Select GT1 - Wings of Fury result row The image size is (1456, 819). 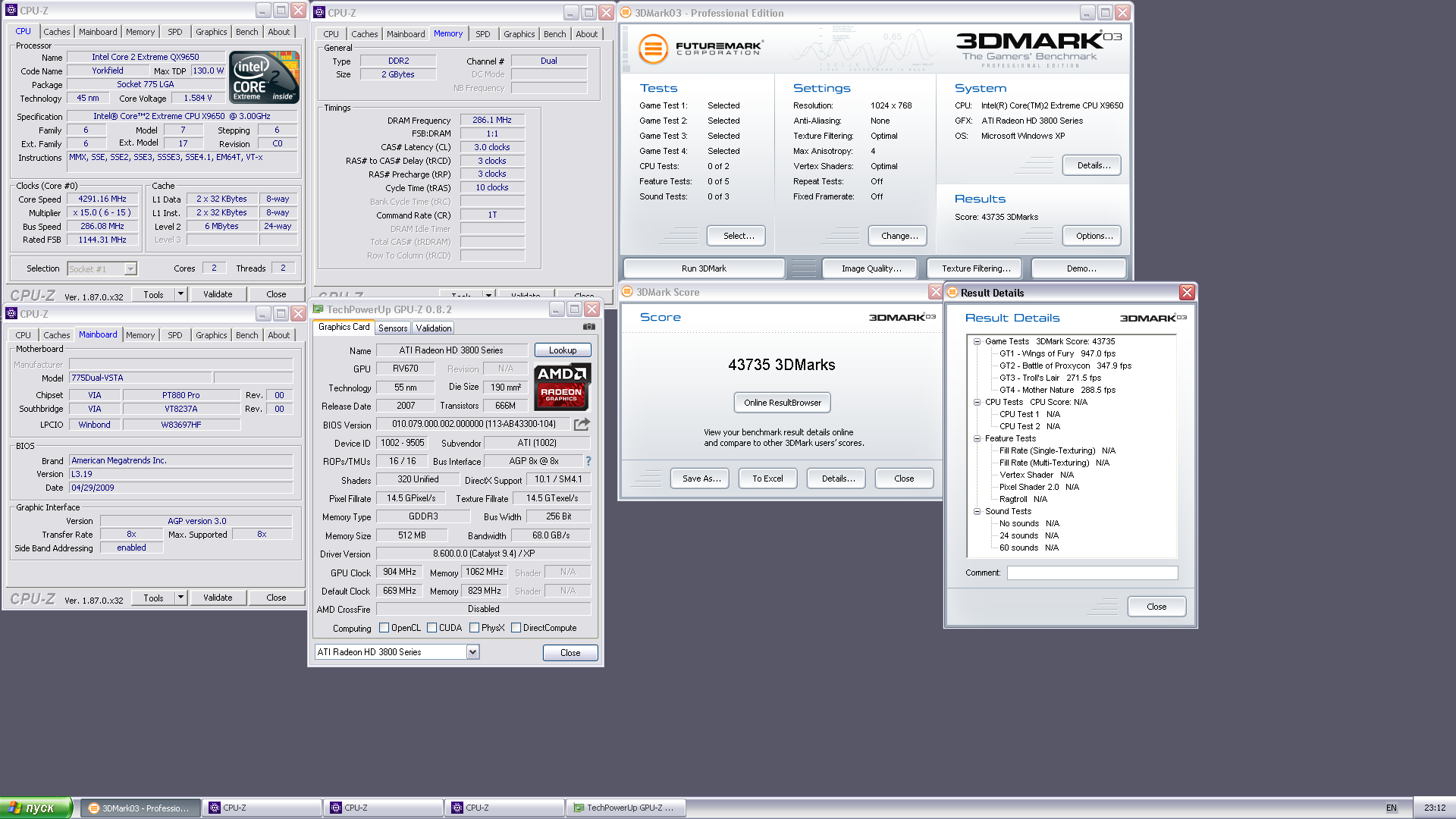(1057, 353)
